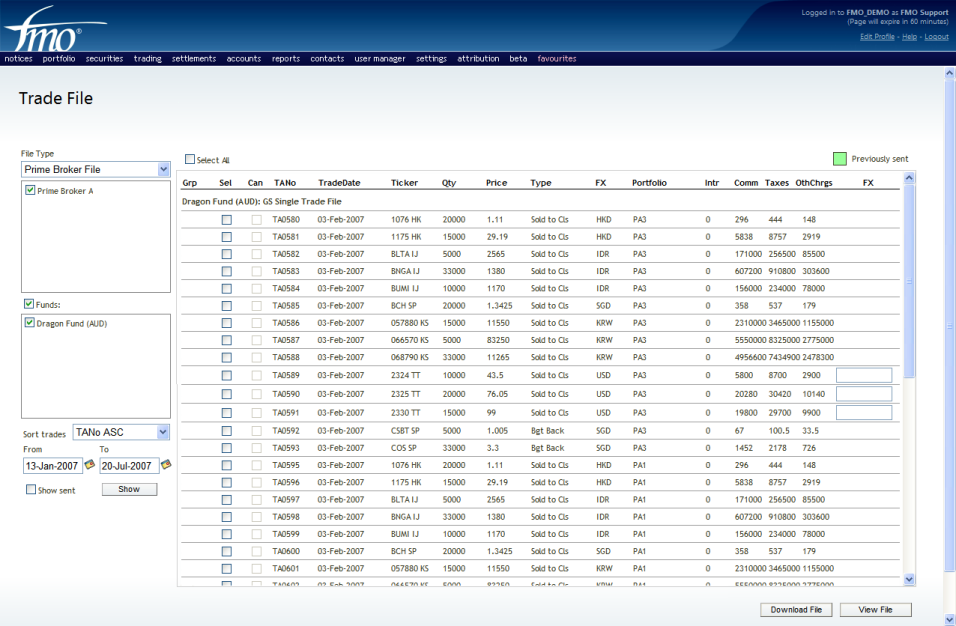Select trade TA0597 checkbox

(x=227, y=500)
